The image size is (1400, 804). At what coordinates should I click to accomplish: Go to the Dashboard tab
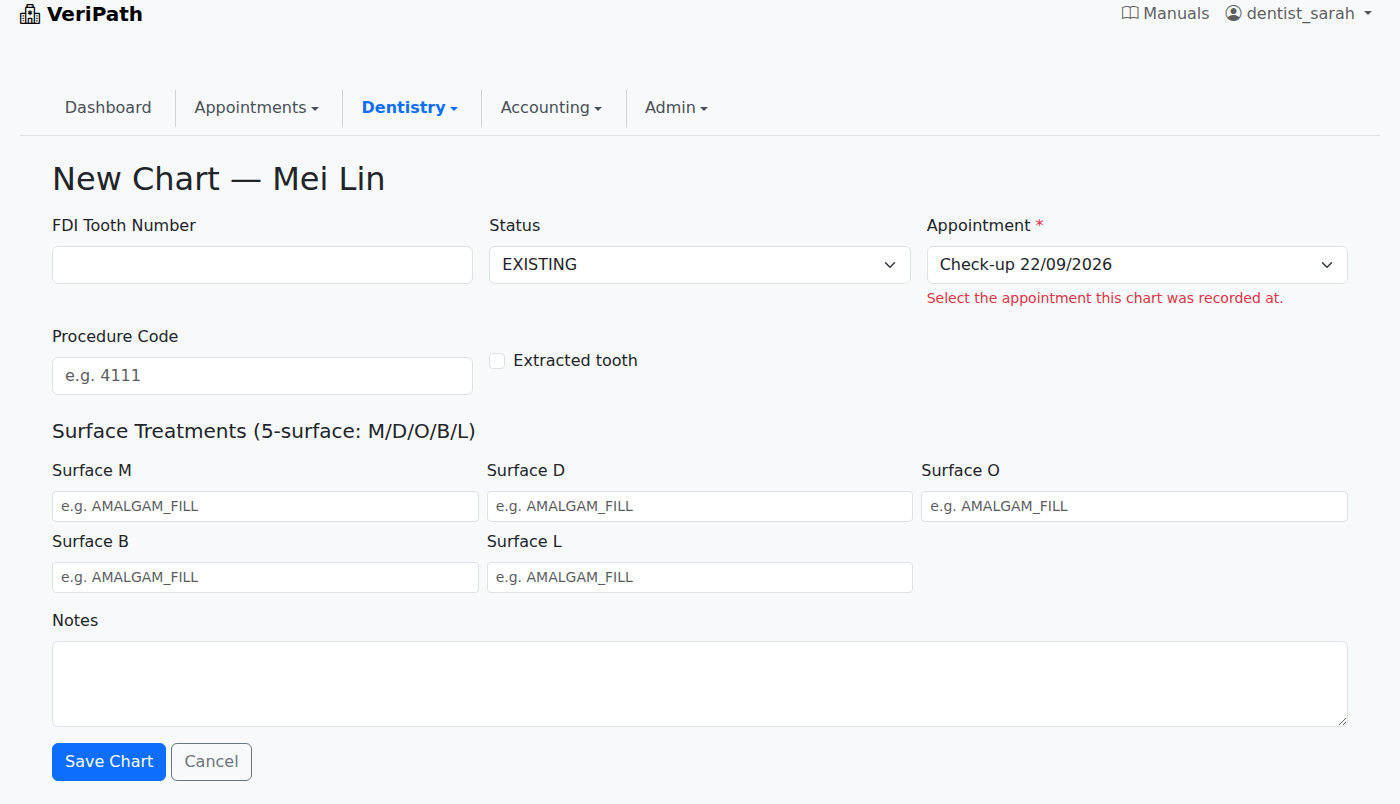[108, 108]
